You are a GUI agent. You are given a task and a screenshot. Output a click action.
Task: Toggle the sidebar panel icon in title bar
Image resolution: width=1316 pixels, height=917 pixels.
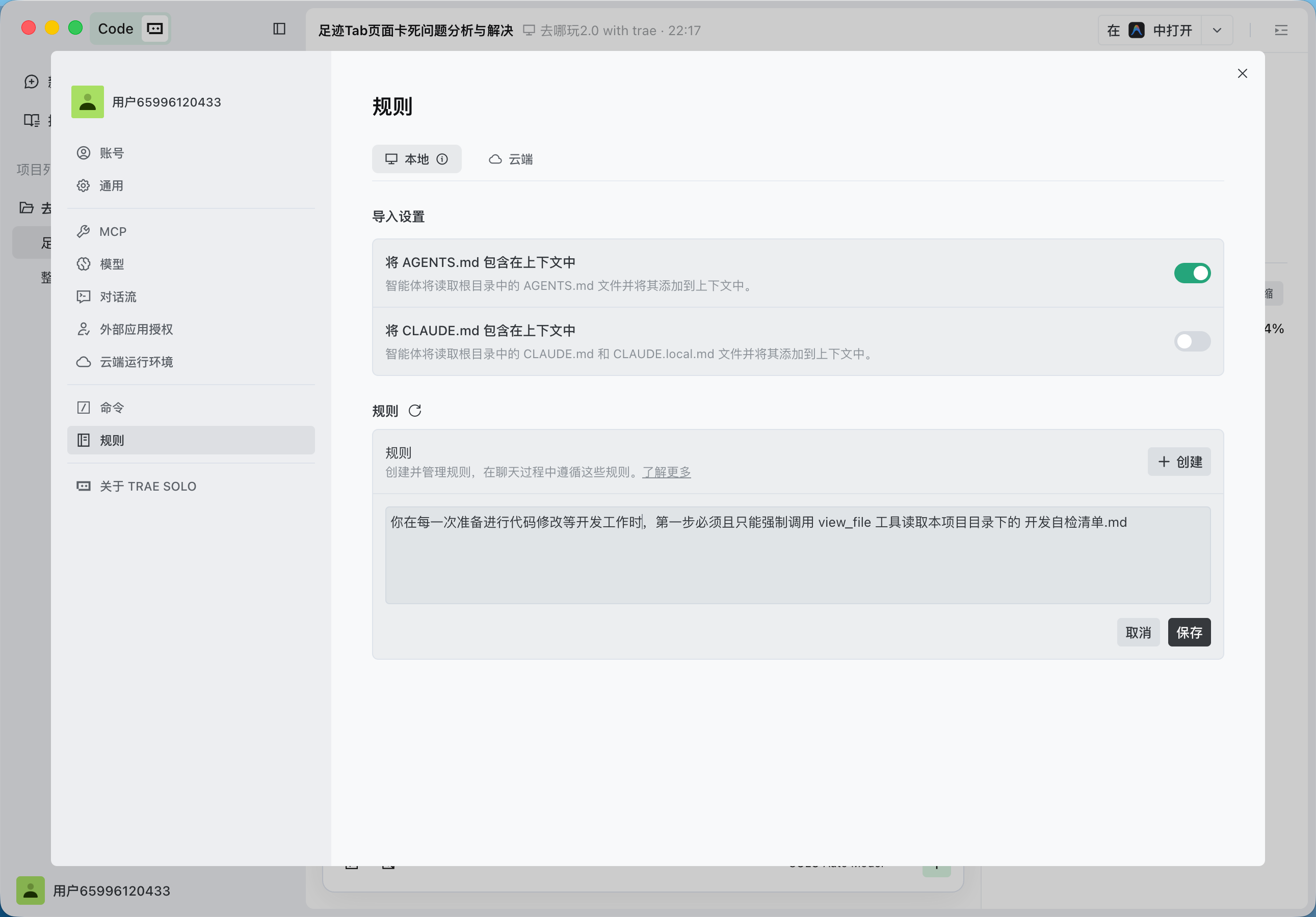pos(279,29)
